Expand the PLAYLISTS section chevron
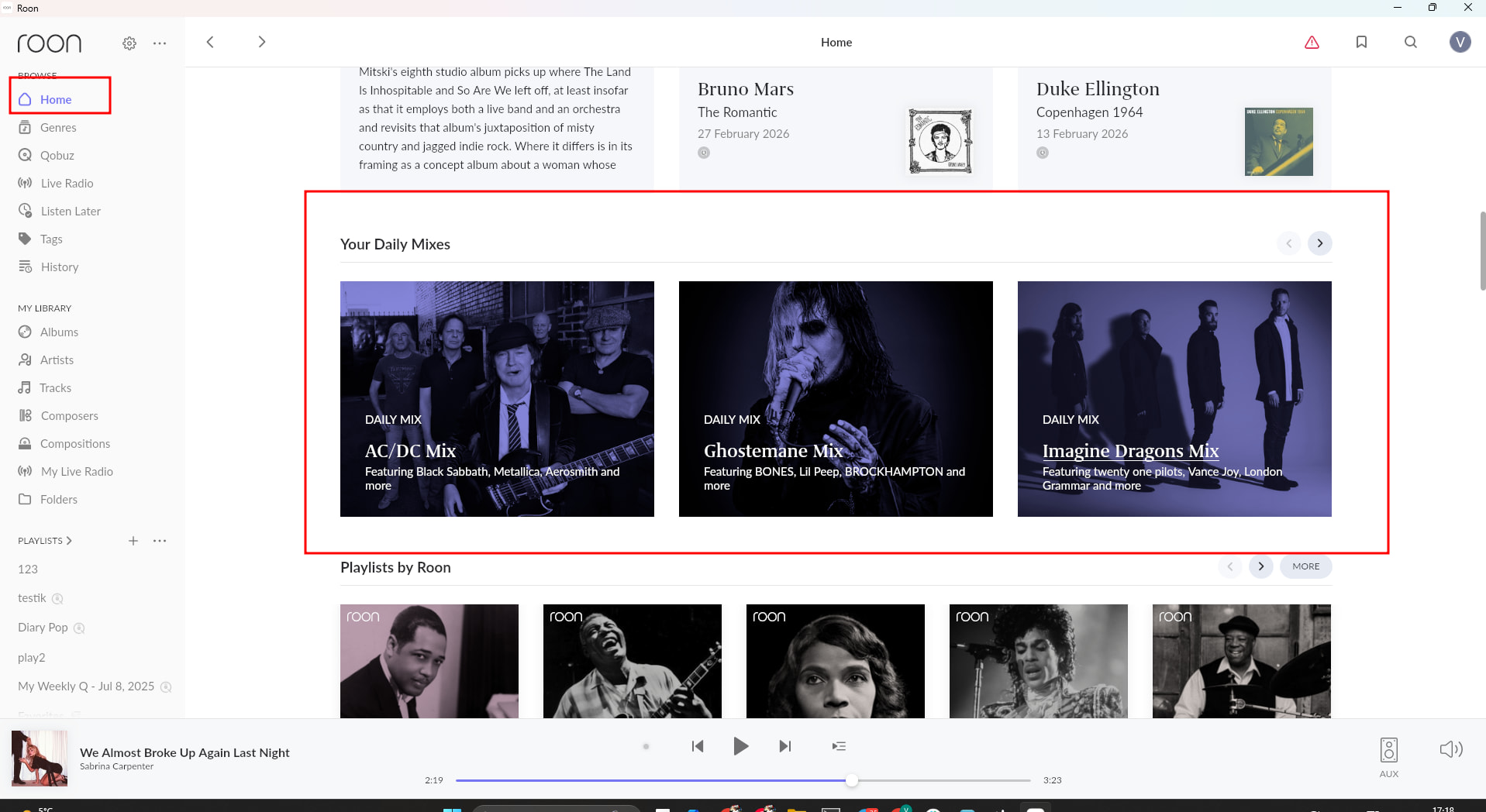Screen dimensions: 1486x812 pyautogui.click(x=69, y=541)
